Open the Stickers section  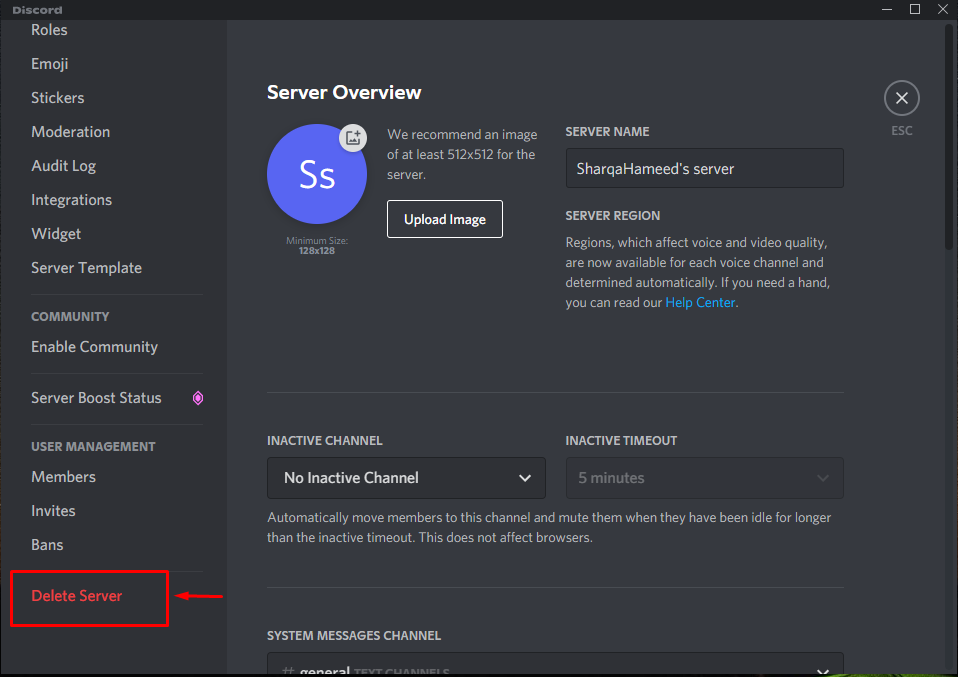(x=58, y=98)
